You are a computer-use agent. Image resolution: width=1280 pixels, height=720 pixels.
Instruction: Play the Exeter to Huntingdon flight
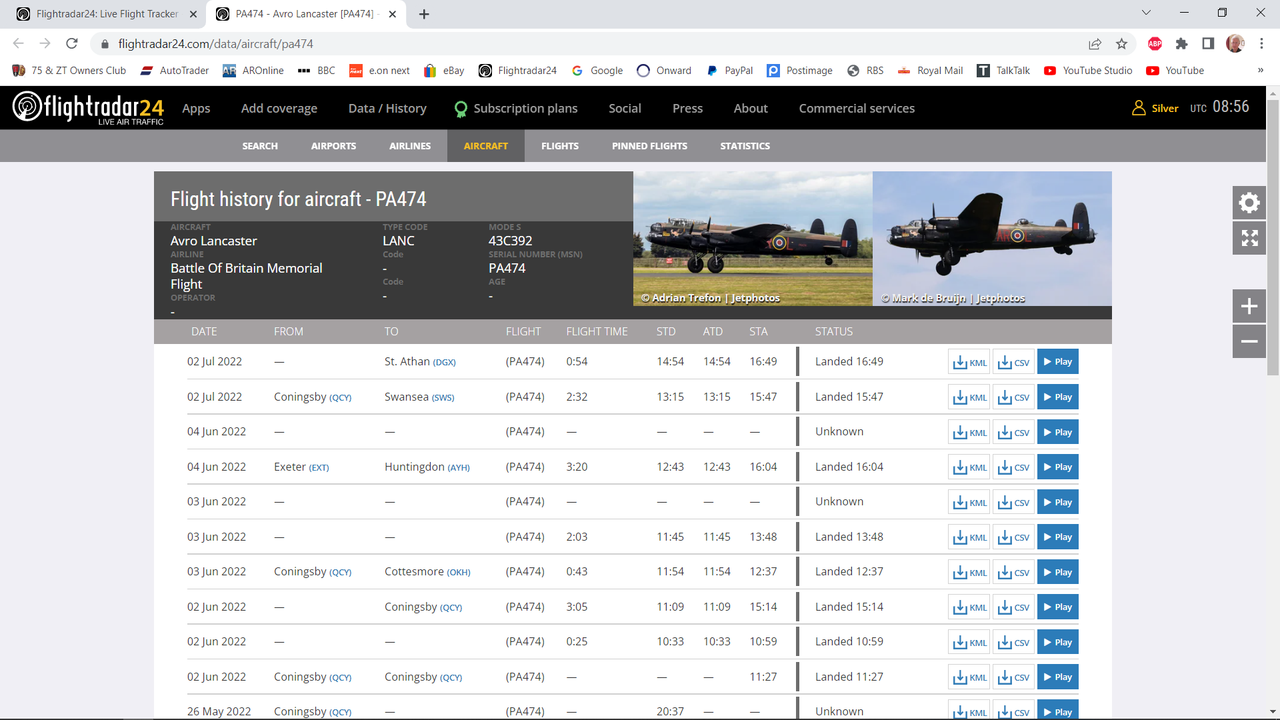1057,467
